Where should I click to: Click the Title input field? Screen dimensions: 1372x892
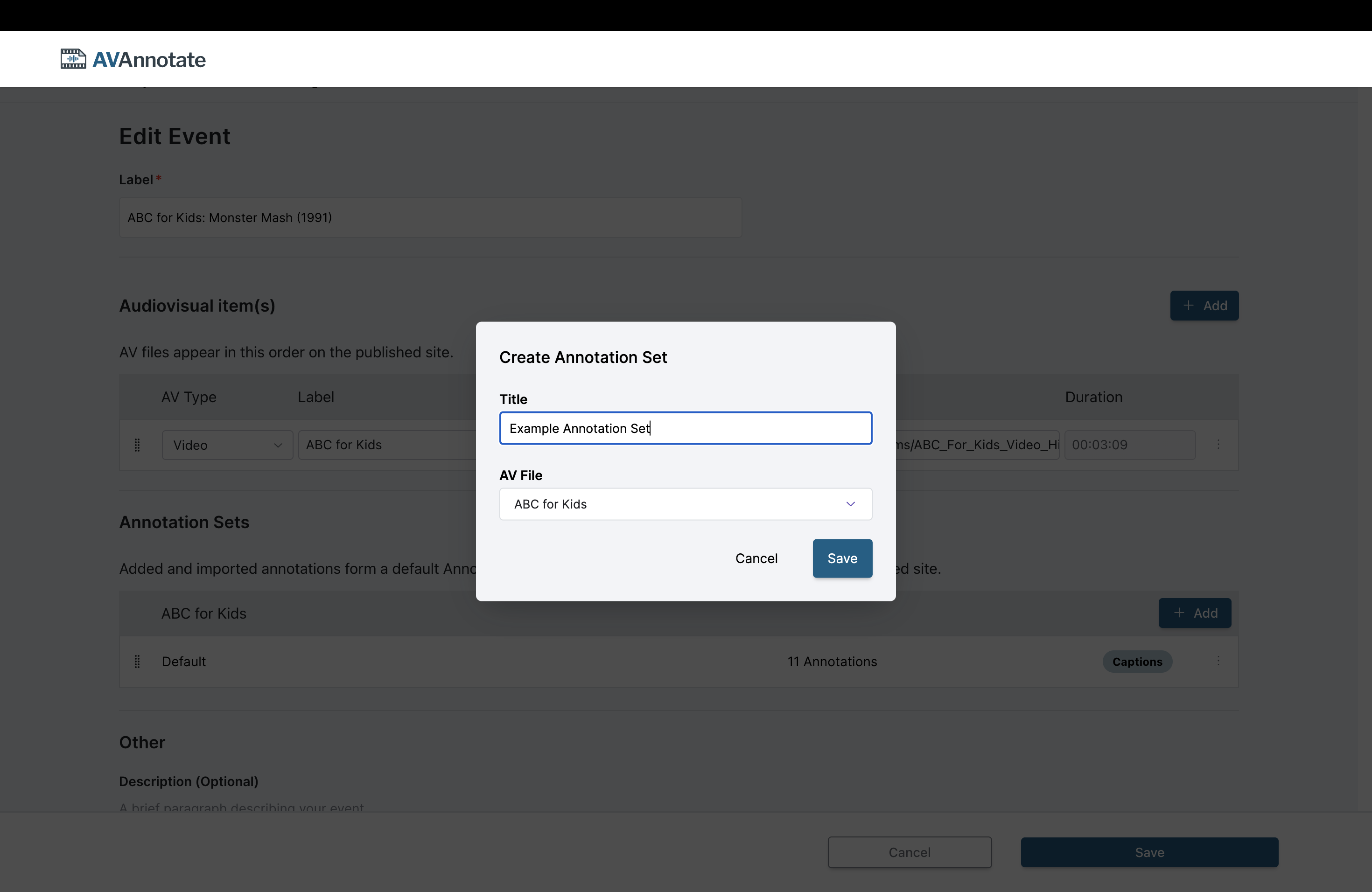click(x=685, y=428)
